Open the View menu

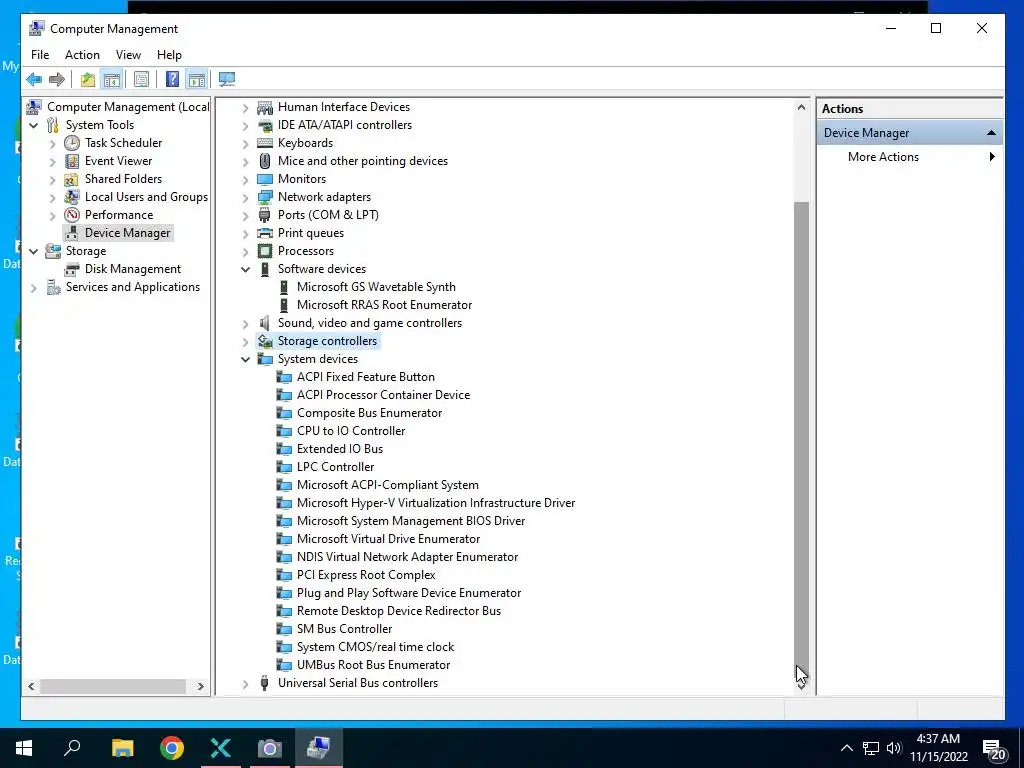[x=128, y=55]
